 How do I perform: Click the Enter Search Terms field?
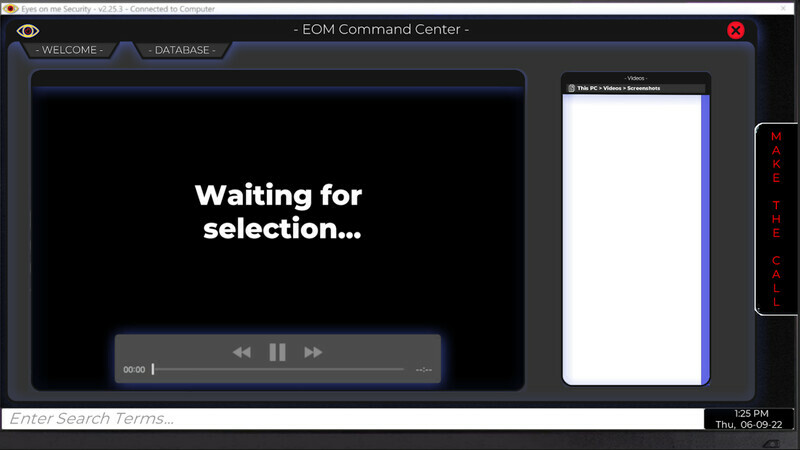(x=350, y=419)
